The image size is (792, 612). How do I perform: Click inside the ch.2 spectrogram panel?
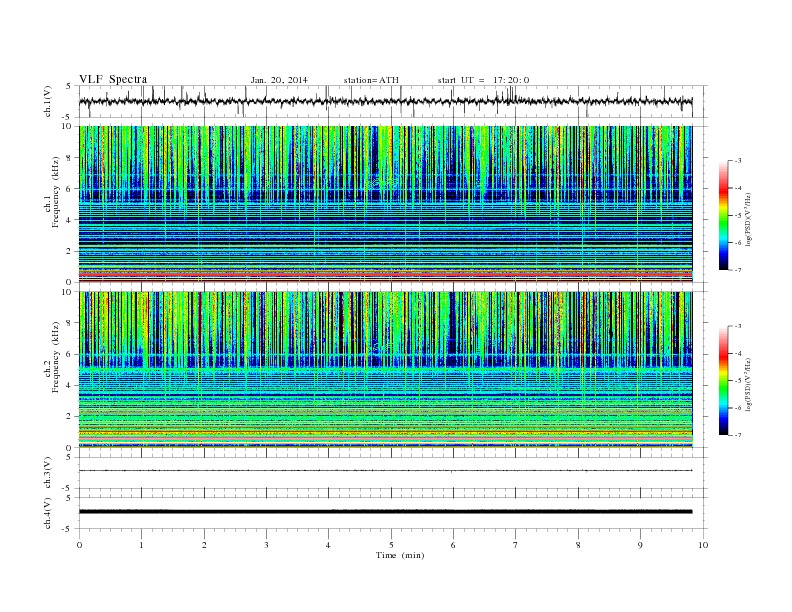[x=385, y=370]
